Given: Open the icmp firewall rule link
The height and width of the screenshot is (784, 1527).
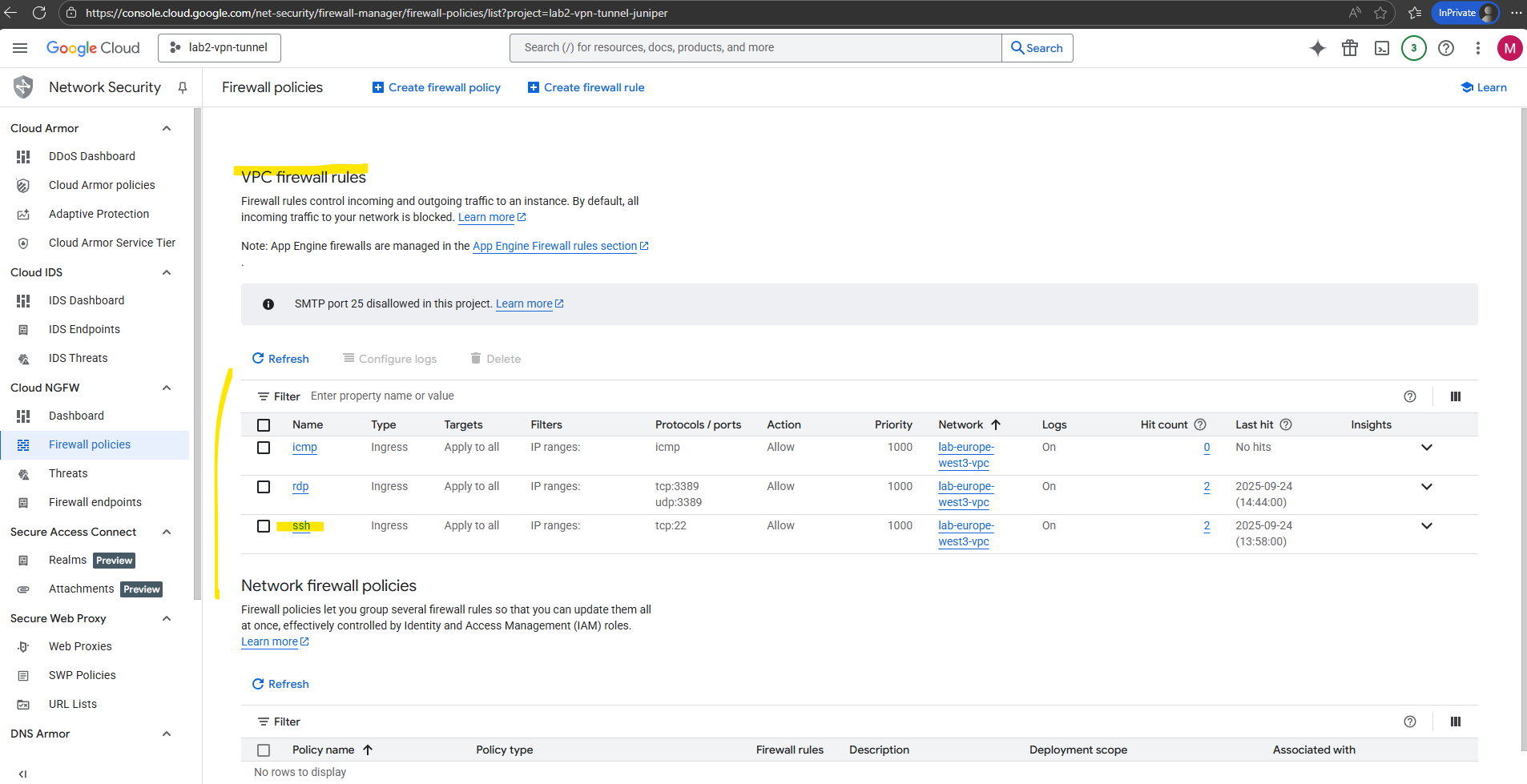Looking at the screenshot, I should click(x=304, y=447).
